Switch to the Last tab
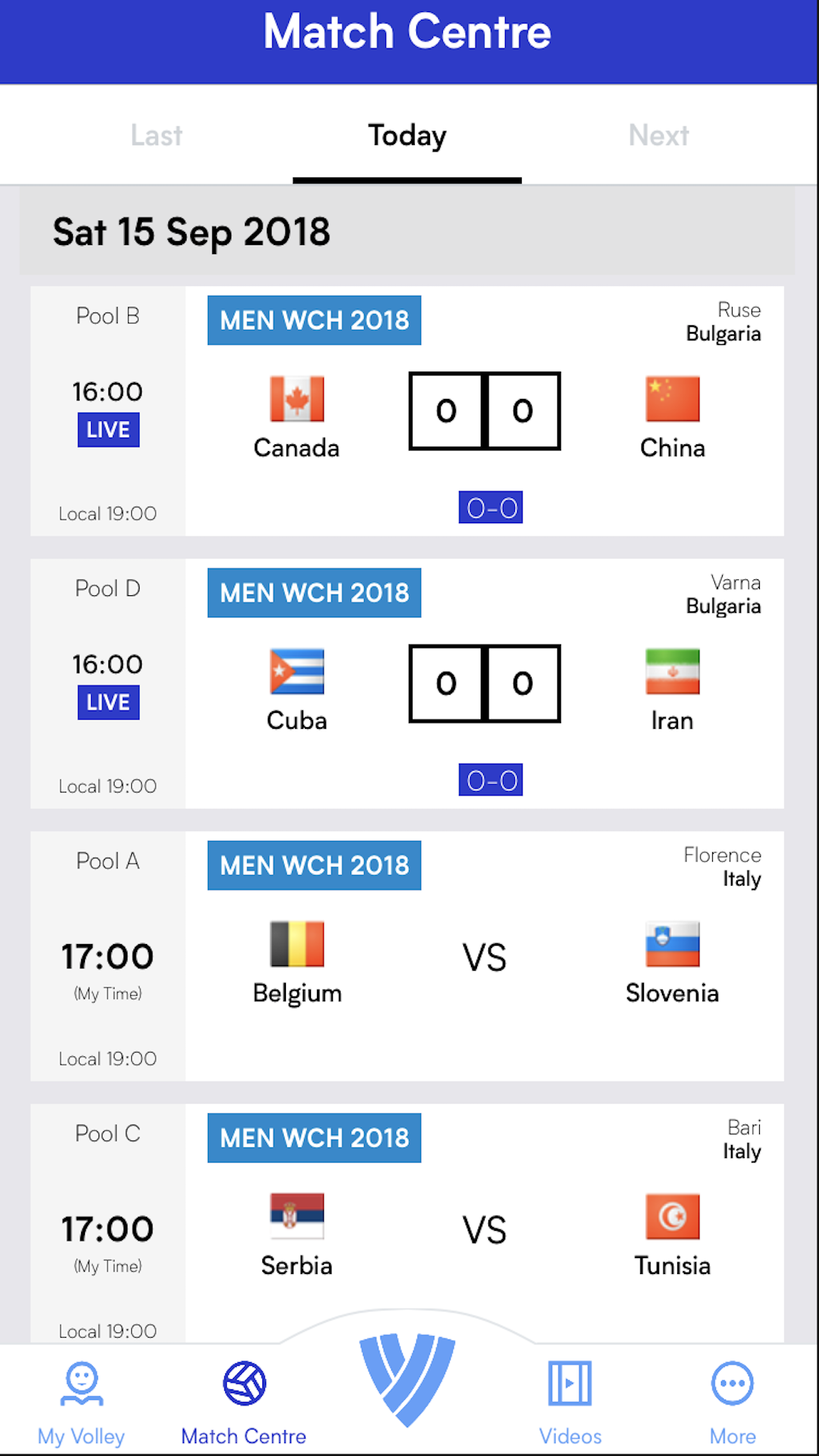 point(156,136)
